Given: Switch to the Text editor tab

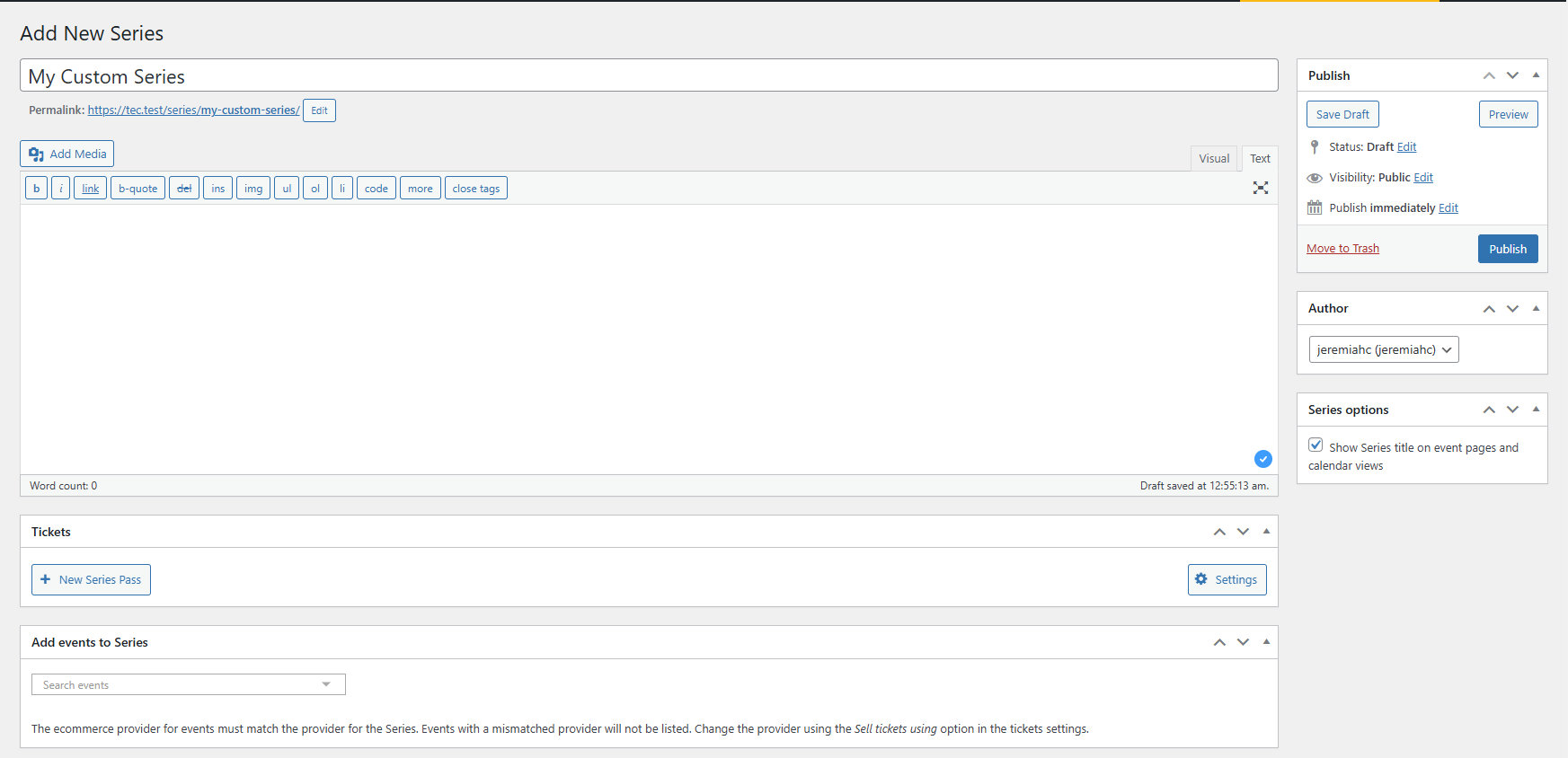Looking at the screenshot, I should tap(1260, 158).
